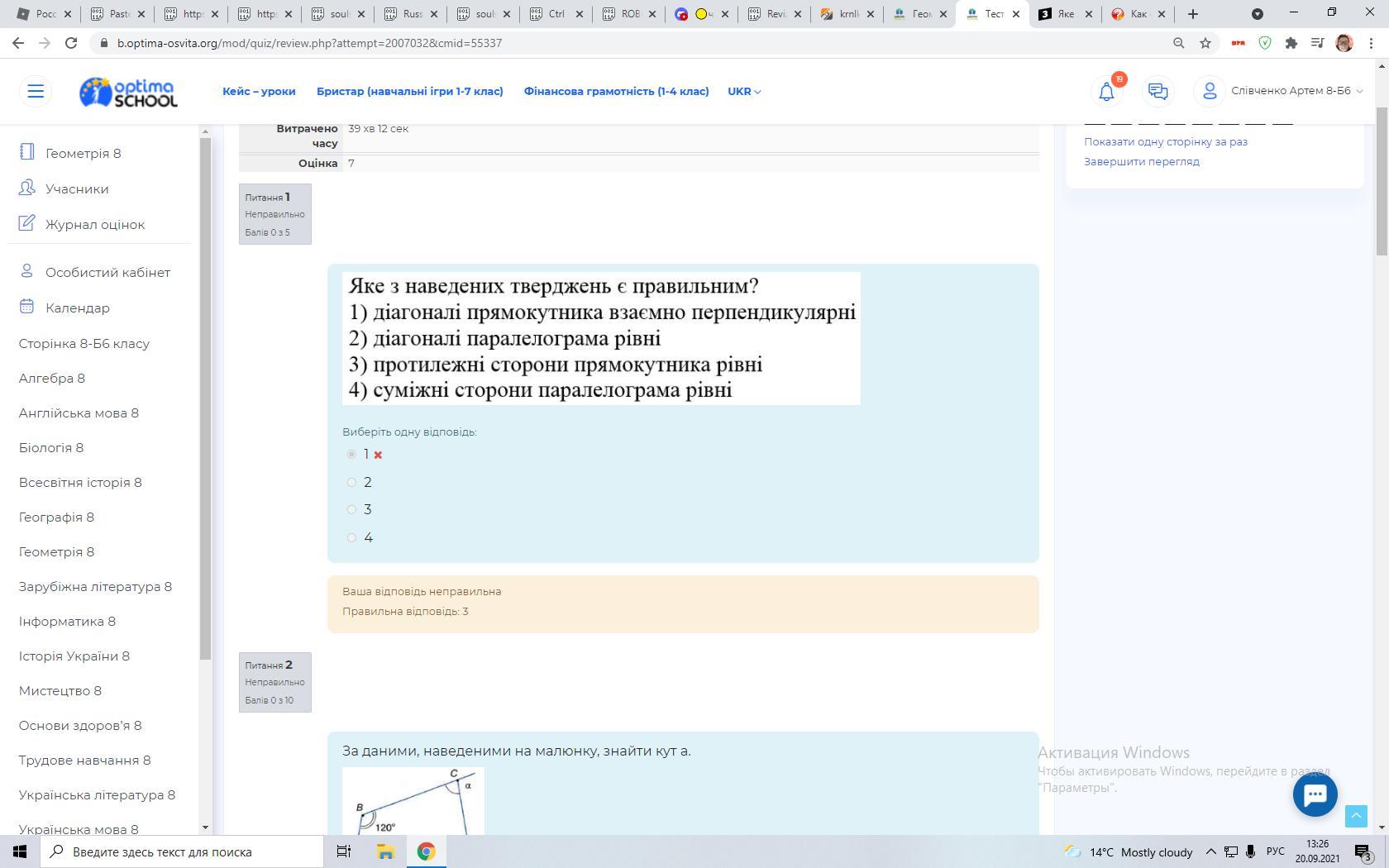Click the green shield extension icon

click(x=1265, y=43)
